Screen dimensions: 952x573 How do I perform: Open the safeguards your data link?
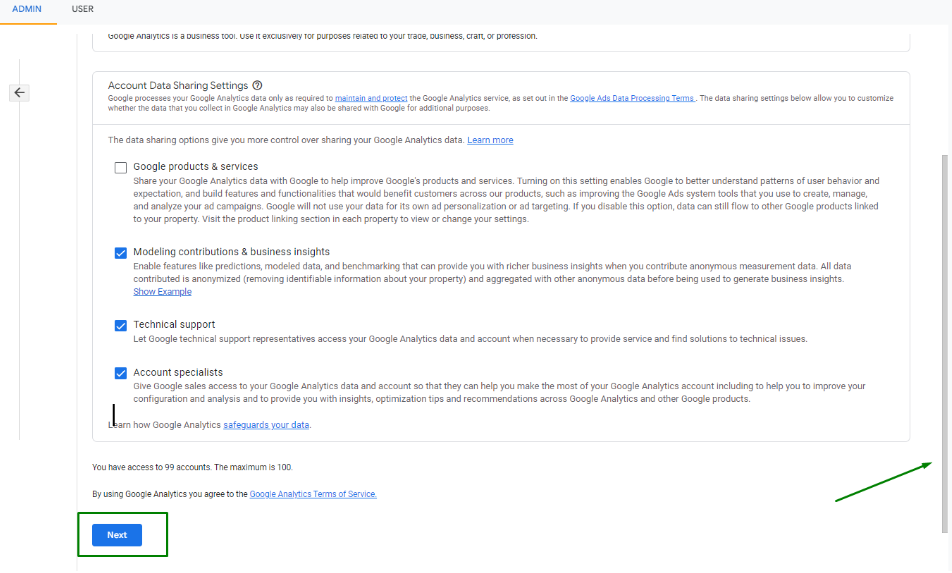pyautogui.click(x=266, y=425)
